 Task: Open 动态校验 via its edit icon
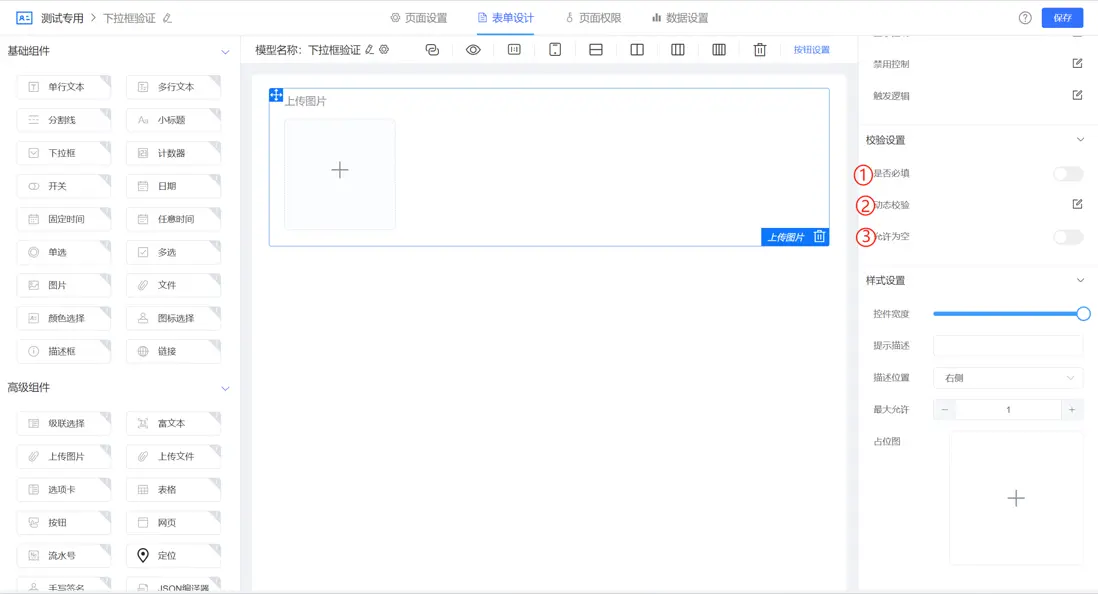(x=1076, y=204)
